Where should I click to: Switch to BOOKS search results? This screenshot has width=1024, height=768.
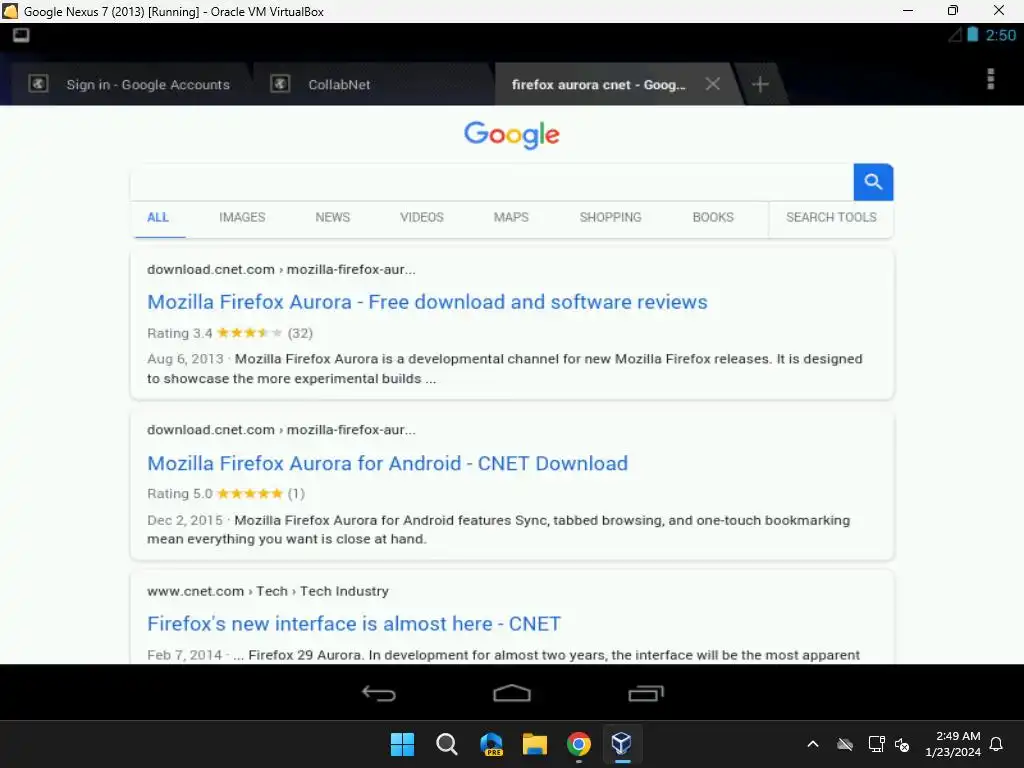coord(713,217)
